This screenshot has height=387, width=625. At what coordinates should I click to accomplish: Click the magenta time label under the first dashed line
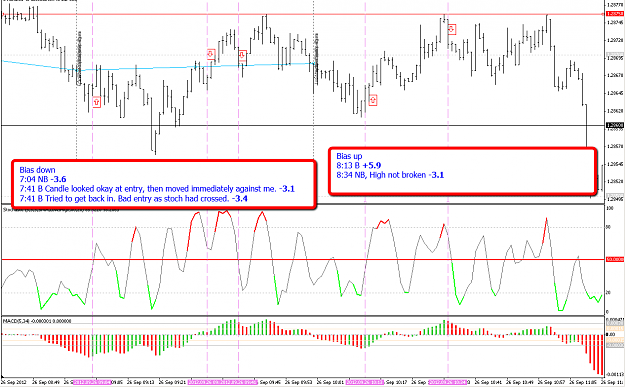click(x=92, y=382)
